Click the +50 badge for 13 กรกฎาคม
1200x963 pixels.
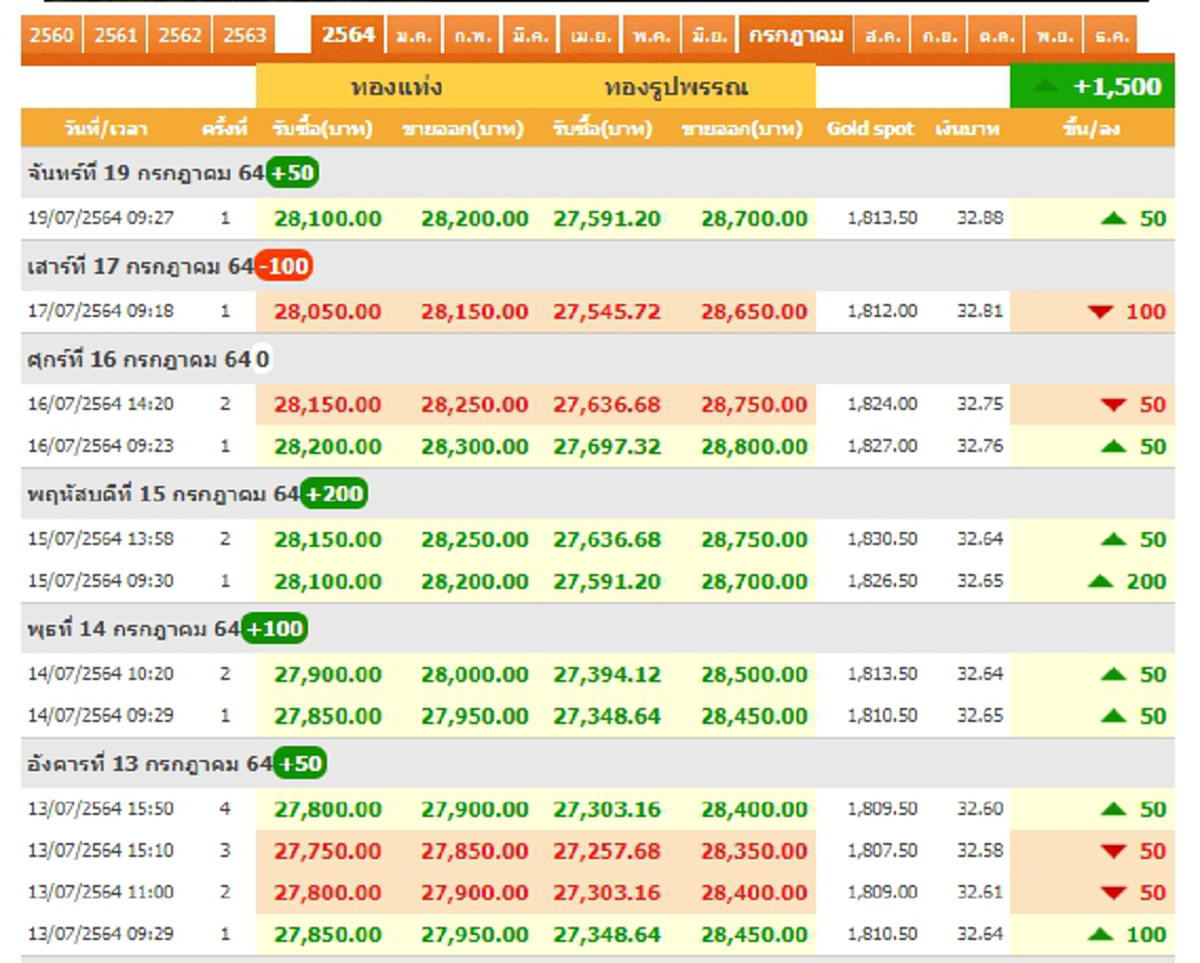(x=300, y=764)
